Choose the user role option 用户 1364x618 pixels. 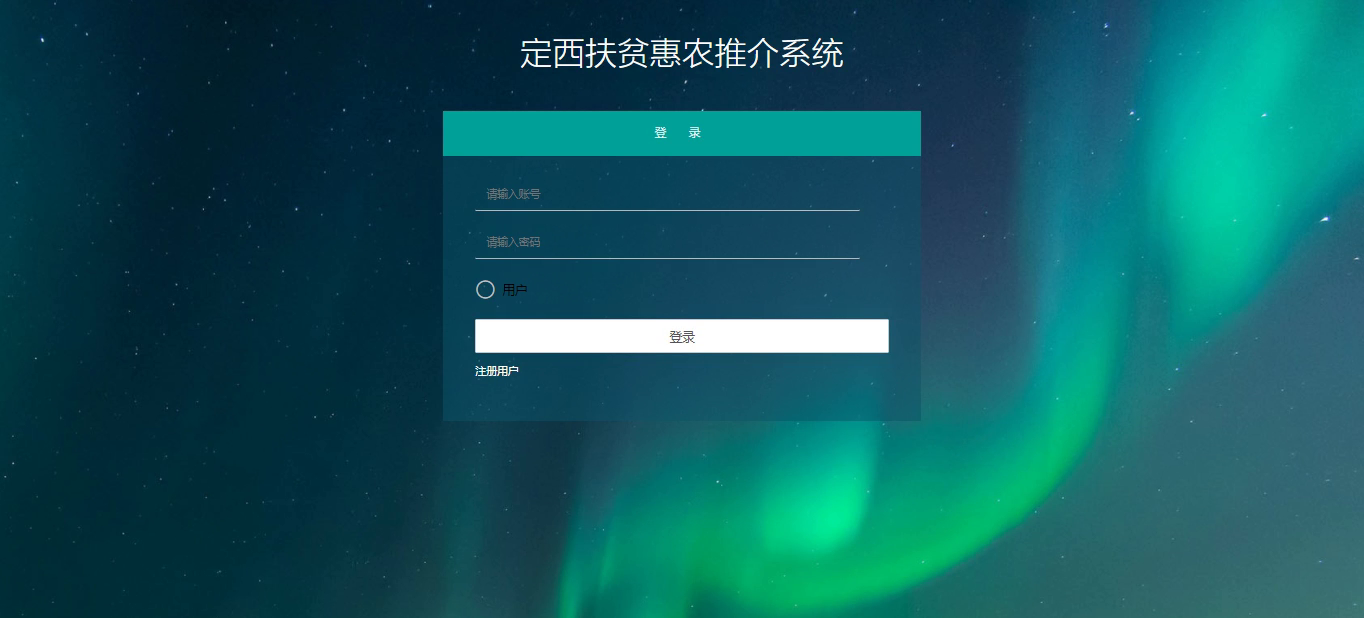[x=485, y=290]
